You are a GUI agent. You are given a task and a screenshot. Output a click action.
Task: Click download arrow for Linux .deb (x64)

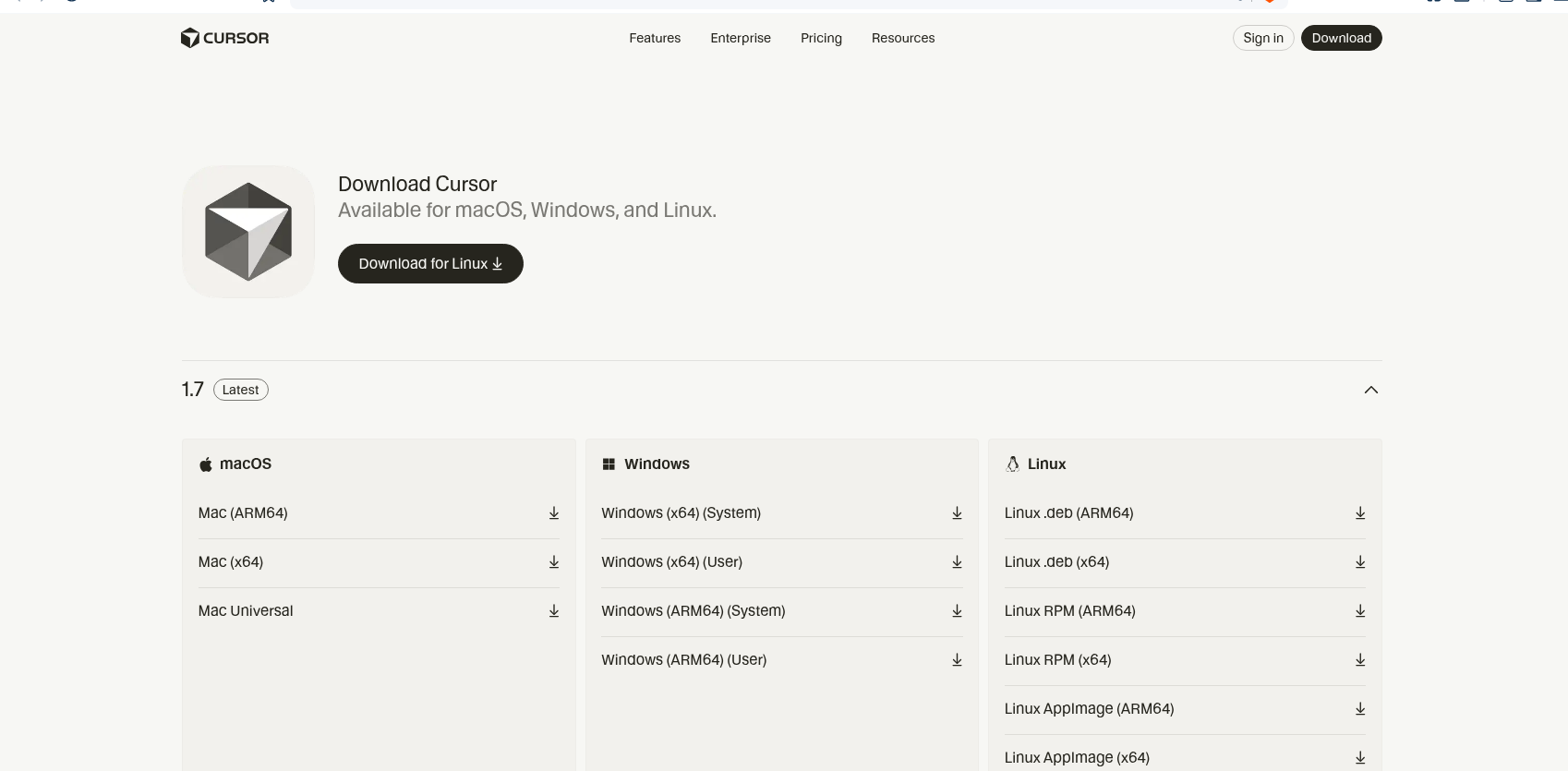pyautogui.click(x=1360, y=562)
